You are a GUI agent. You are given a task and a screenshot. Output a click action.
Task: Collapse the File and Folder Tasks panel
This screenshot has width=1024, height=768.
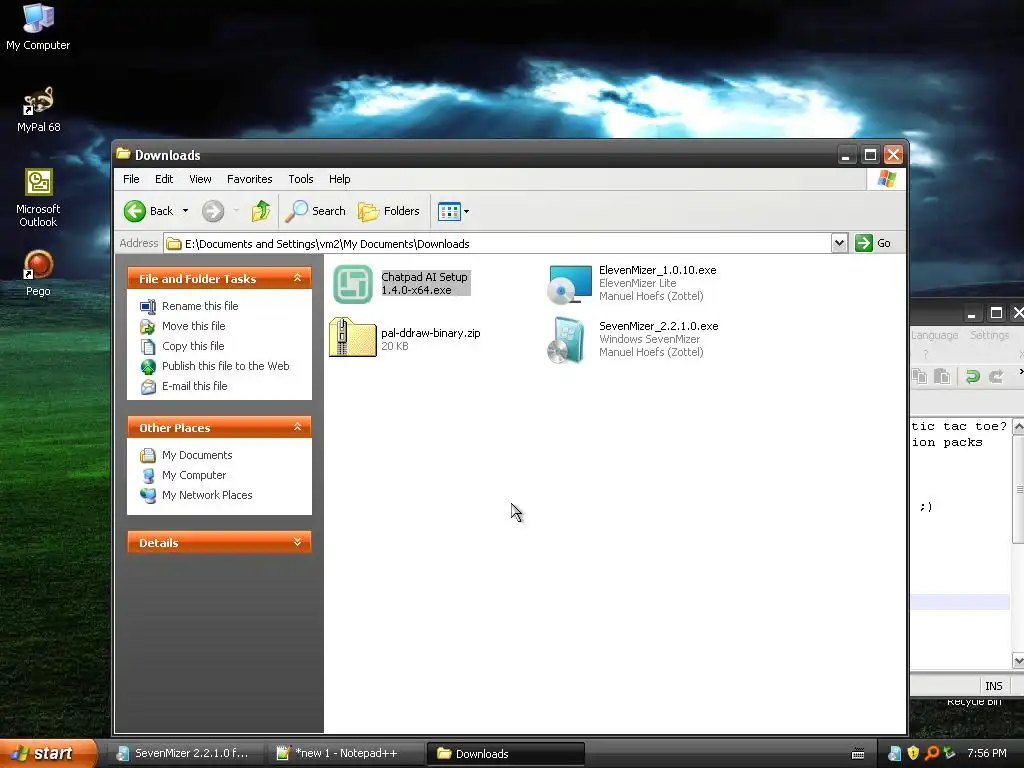(297, 278)
